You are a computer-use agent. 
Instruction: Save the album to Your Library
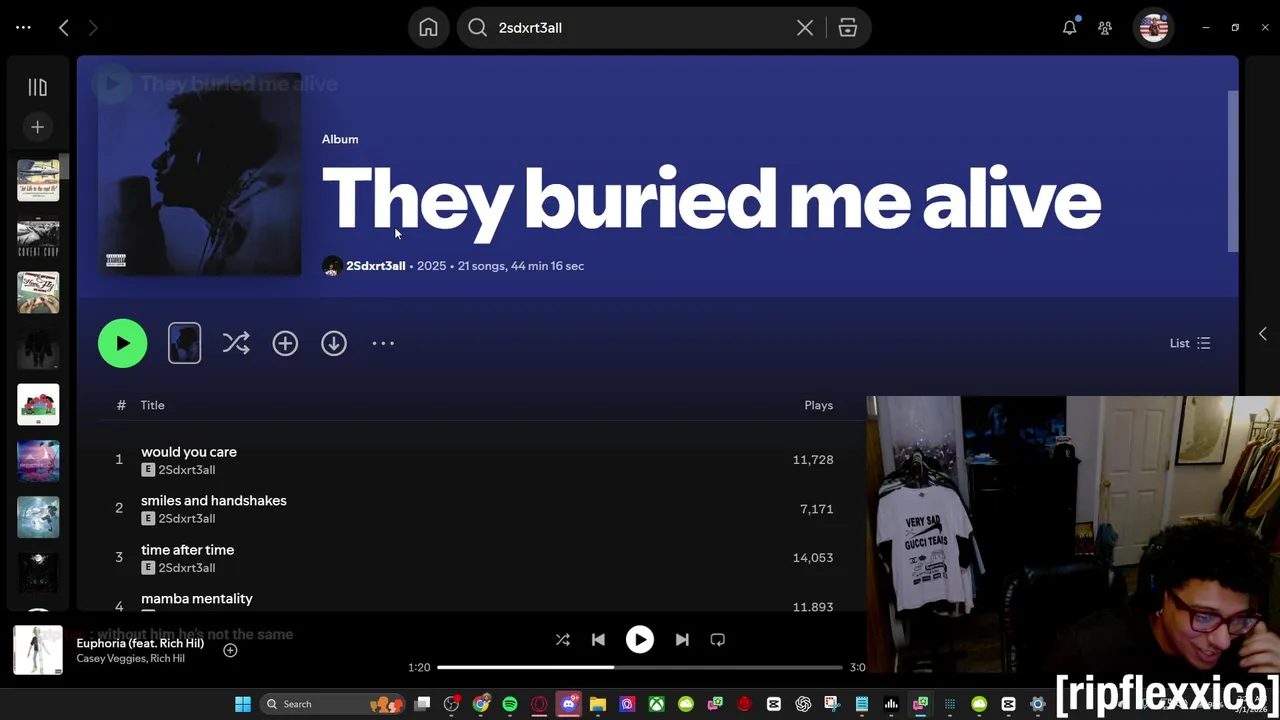(285, 343)
